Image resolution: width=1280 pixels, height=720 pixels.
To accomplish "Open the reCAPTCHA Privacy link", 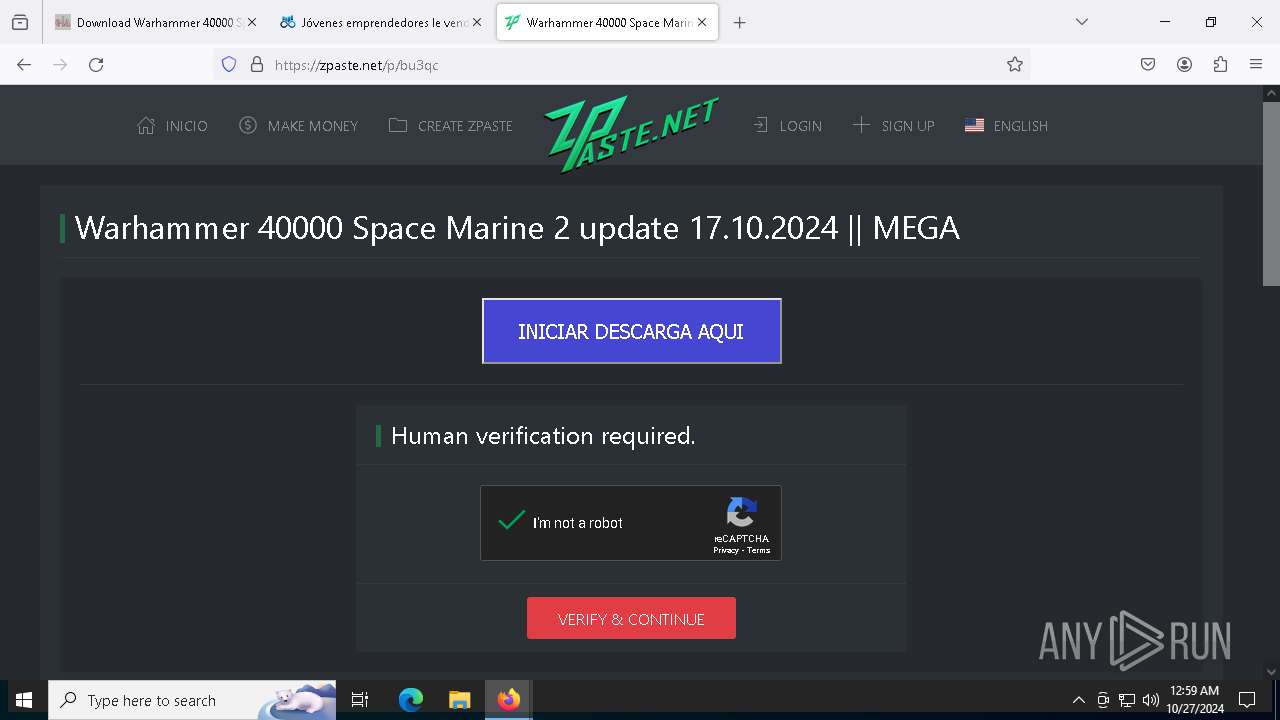I will [x=726, y=550].
